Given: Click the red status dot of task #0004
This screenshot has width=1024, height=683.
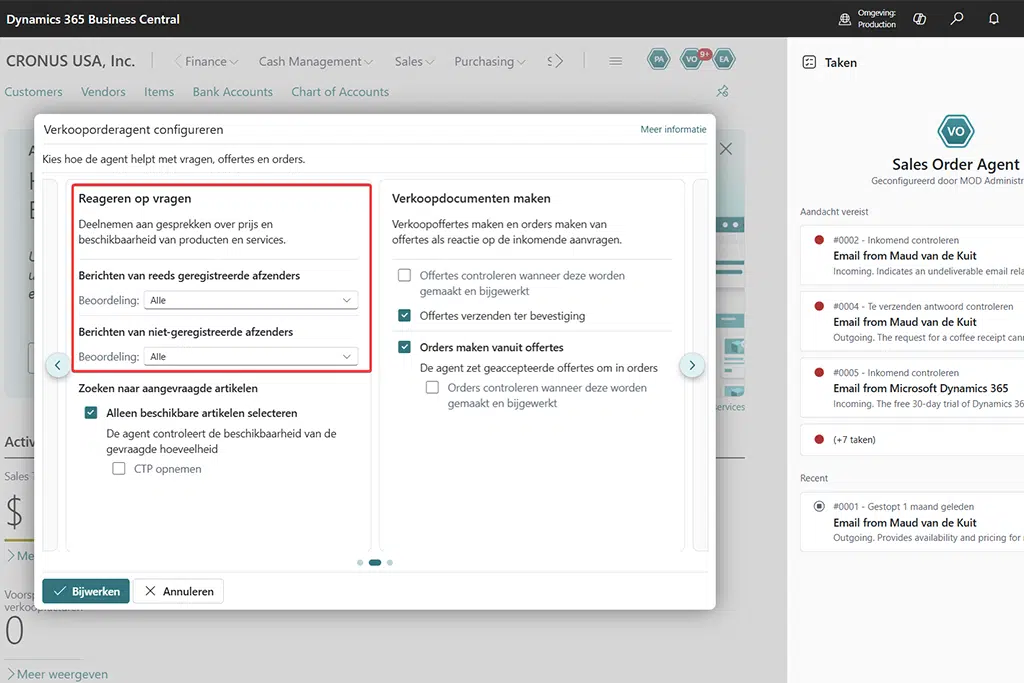Looking at the screenshot, I should pos(819,306).
